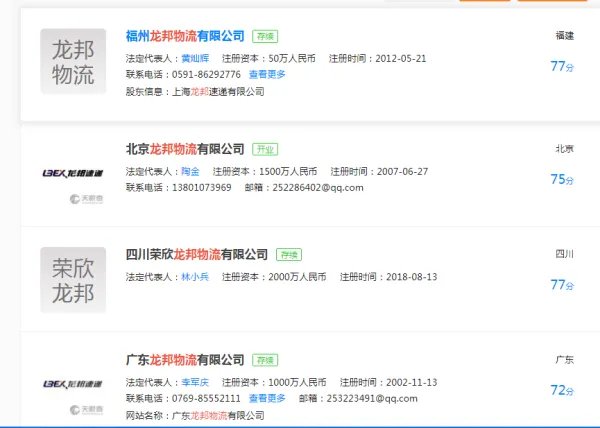Click registered capital 2000万人民币
600x428 pixels.
(x=297, y=277)
